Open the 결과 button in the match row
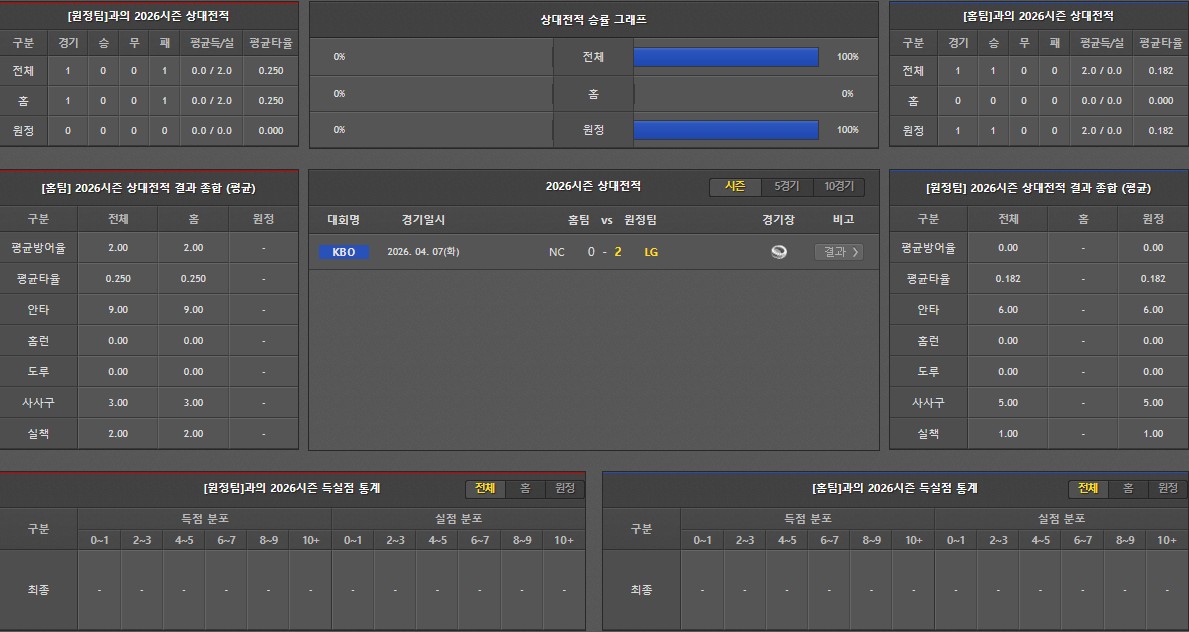 [x=838, y=252]
